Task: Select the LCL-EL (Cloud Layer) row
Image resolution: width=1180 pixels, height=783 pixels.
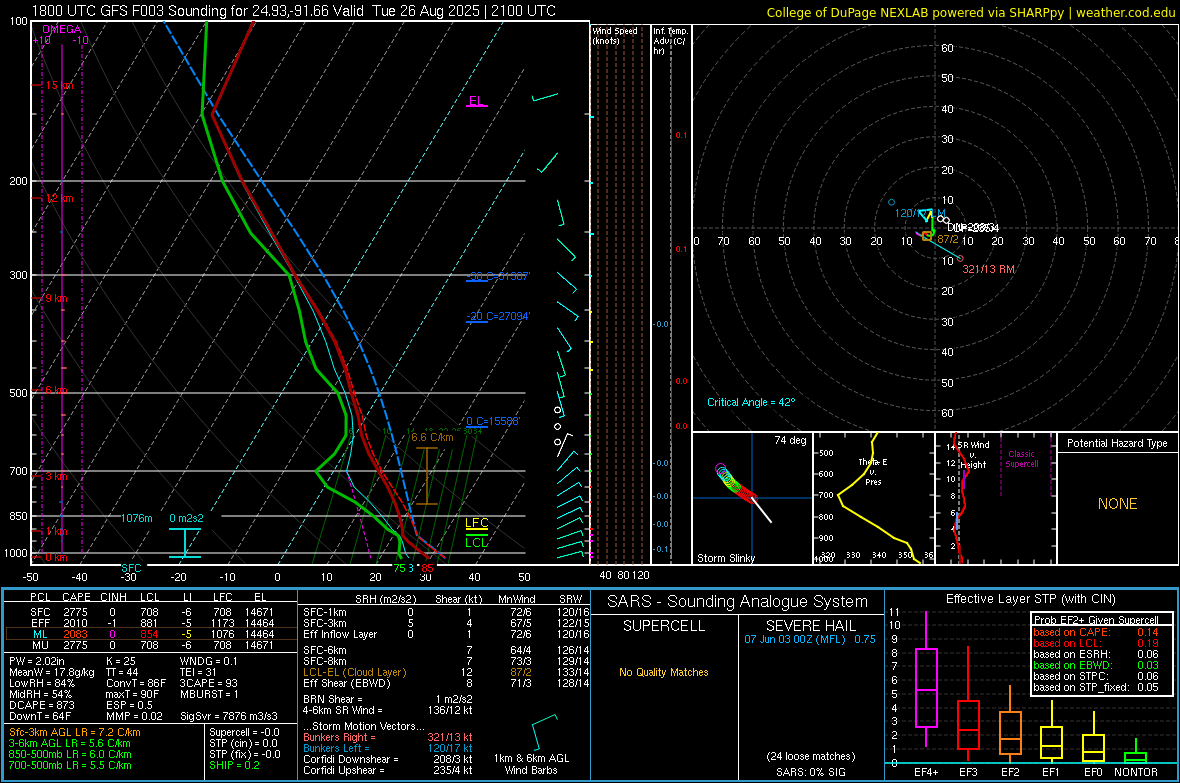Action: coord(446,672)
